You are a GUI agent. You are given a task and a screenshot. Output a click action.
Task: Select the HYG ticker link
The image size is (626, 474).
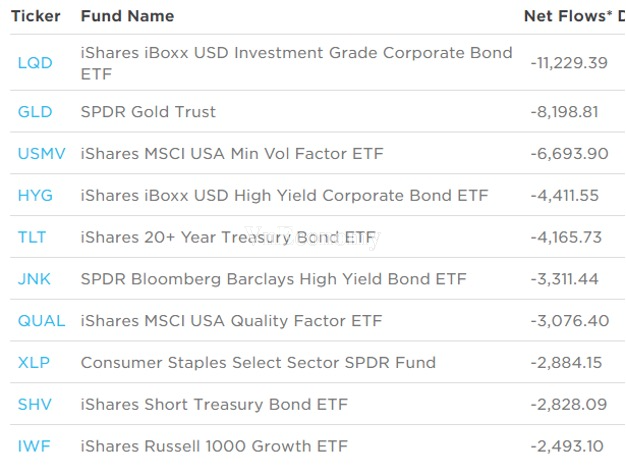pyautogui.click(x=35, y=196)
